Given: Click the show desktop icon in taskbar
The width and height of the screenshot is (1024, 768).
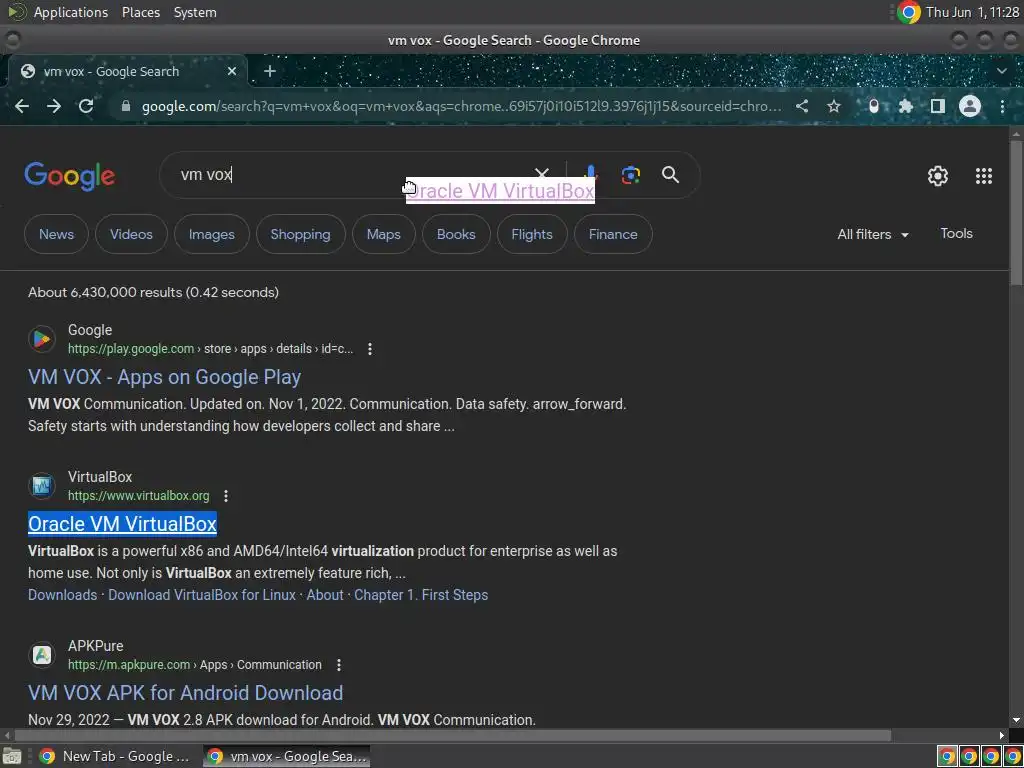Looking at the screenshot, I should [x=12, y=757].
